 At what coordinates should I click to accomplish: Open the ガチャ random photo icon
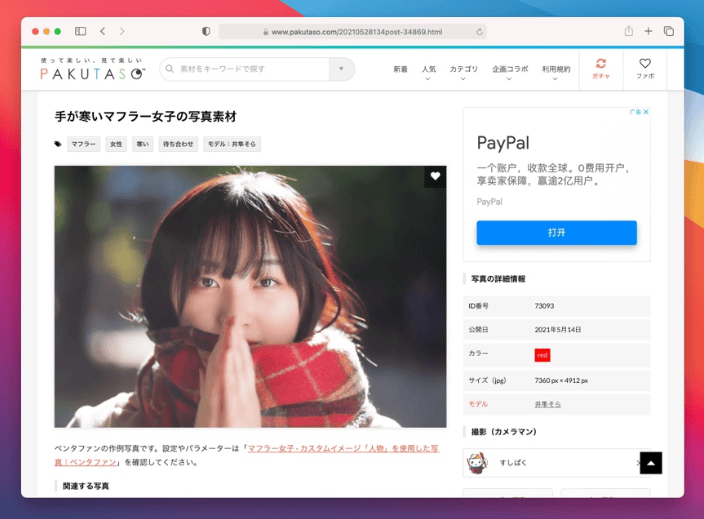tap(601, 68)
